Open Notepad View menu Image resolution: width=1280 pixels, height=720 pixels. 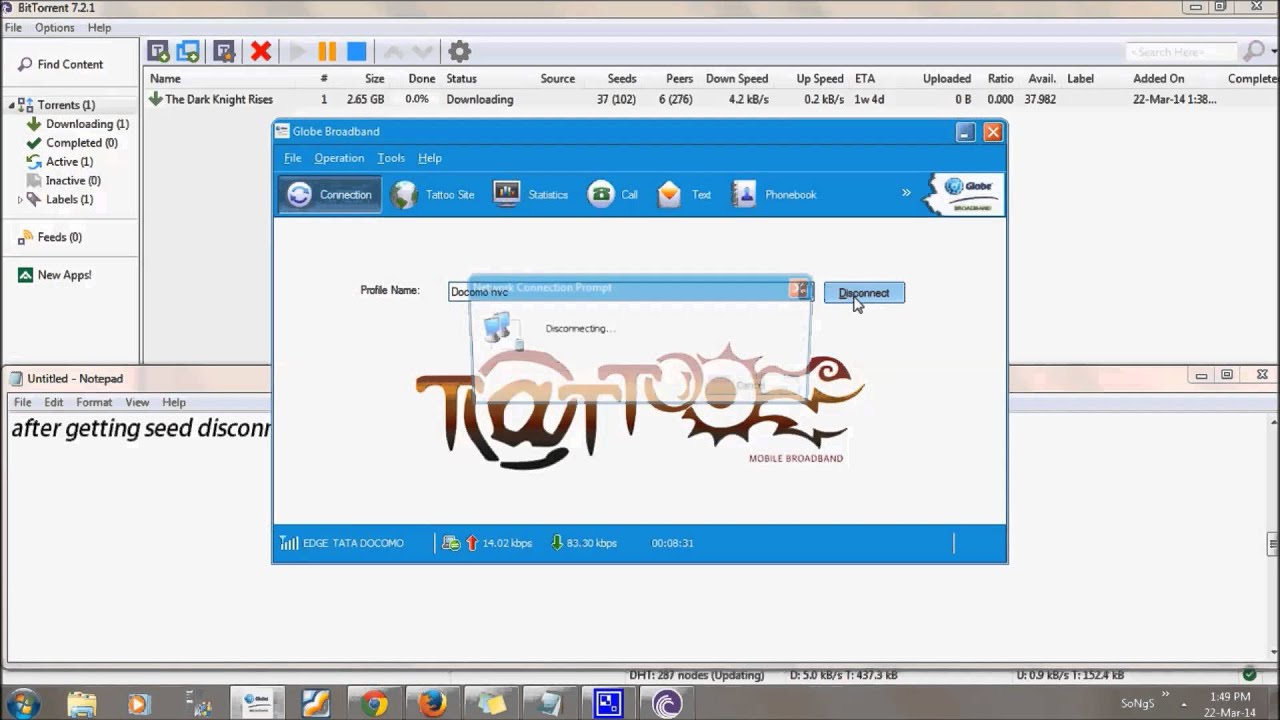pyautogui.click(x=137, y=402)
